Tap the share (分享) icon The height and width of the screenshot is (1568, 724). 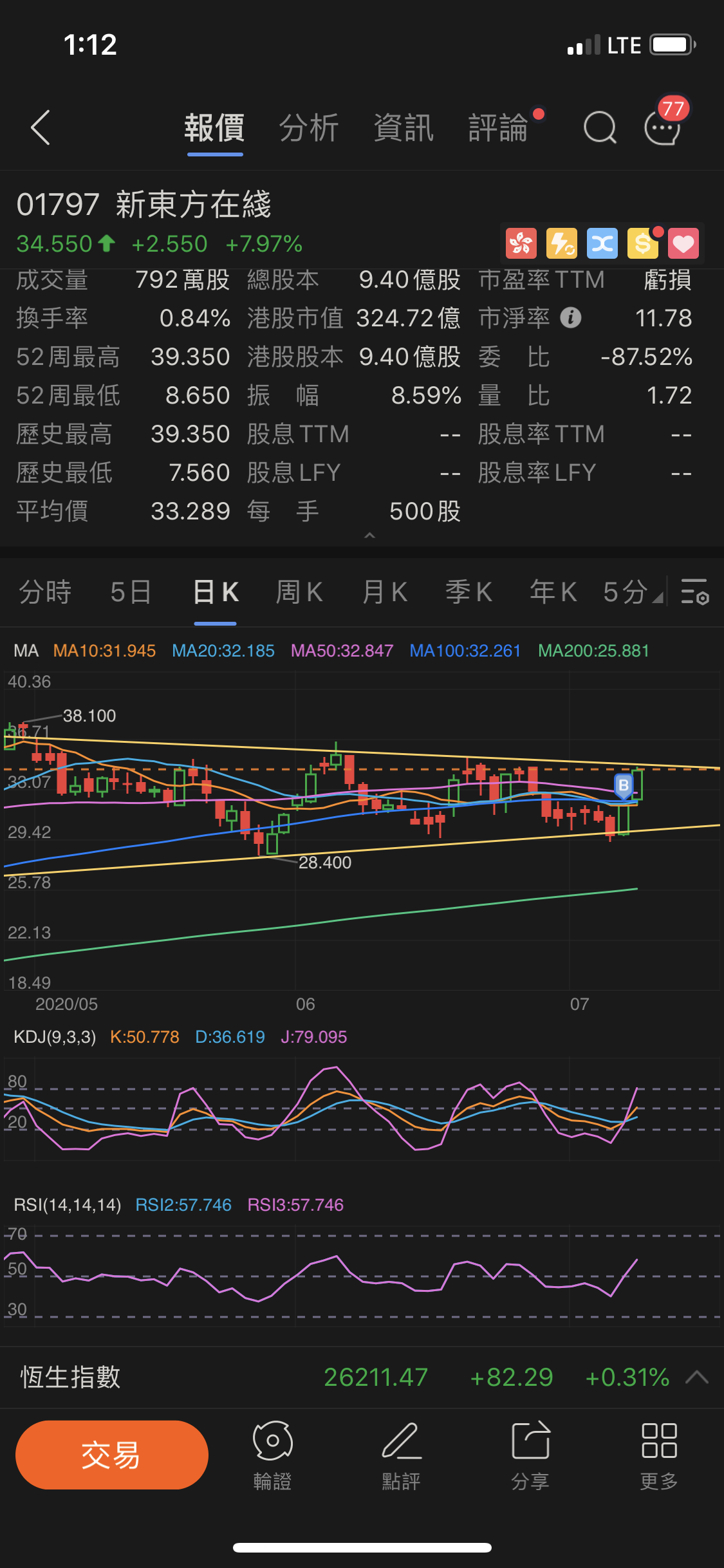(x=530, y=1456)
